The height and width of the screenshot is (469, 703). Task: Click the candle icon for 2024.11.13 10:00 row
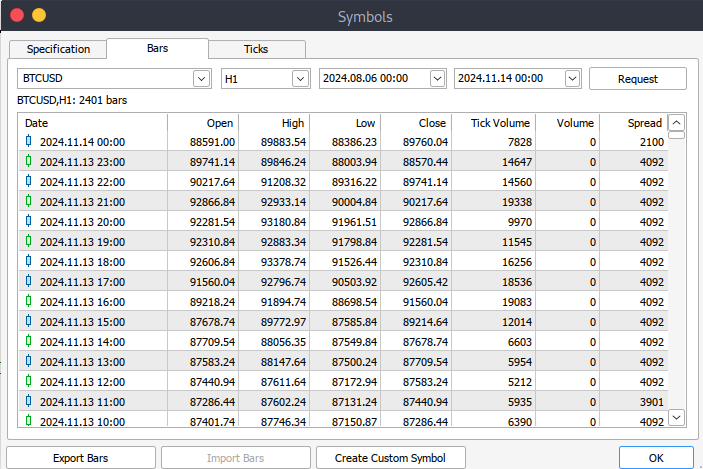point(29,421)
